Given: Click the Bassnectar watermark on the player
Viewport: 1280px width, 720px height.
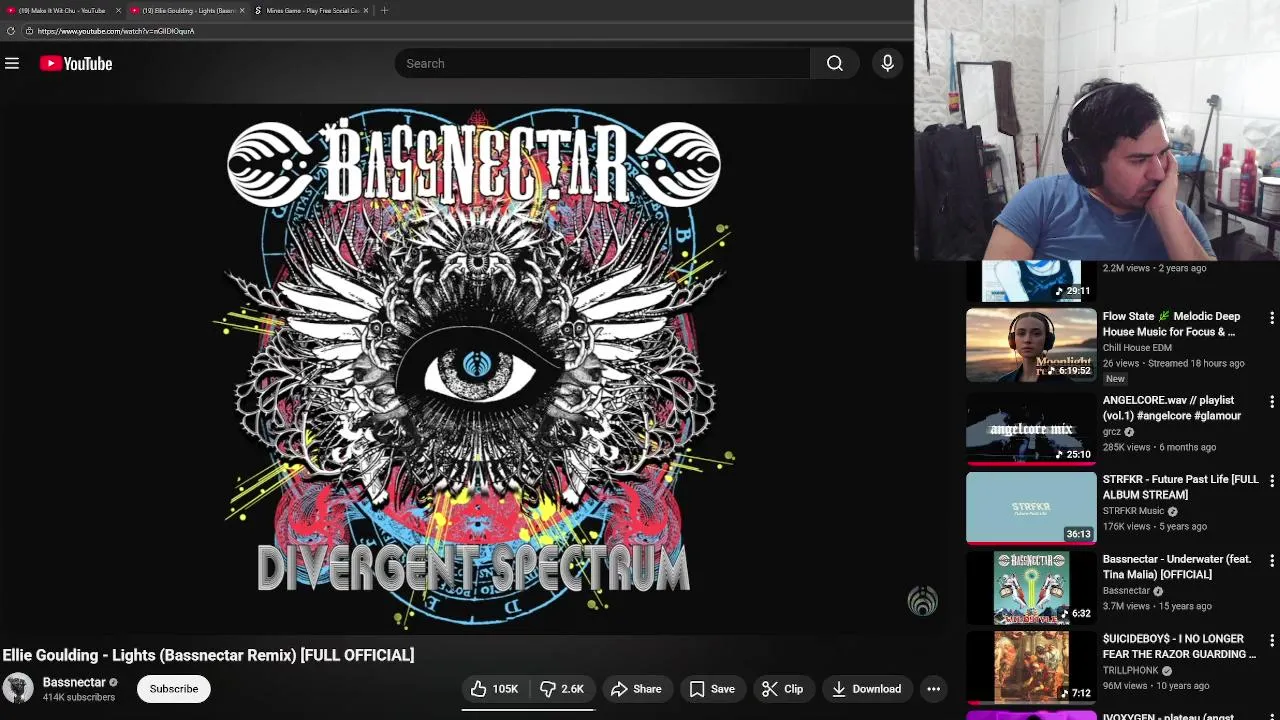Looking at the screenshot, I should coord(922,600).
